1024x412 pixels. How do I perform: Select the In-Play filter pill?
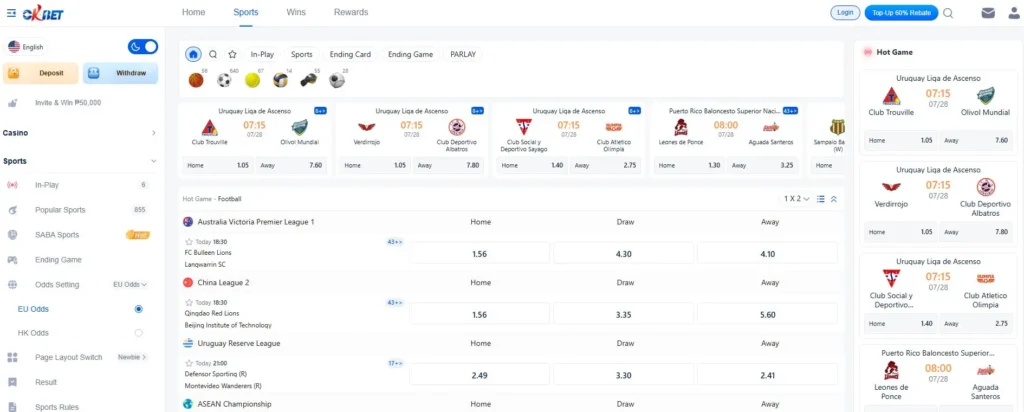262,55
